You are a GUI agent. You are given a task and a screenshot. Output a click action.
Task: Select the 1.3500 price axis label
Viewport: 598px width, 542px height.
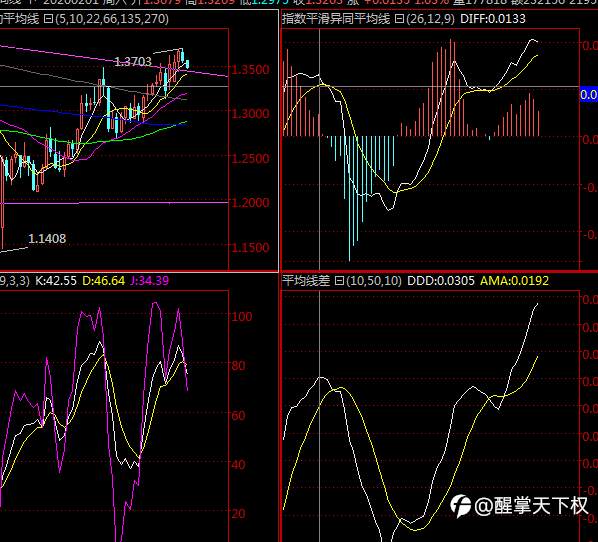coord(250,69)
